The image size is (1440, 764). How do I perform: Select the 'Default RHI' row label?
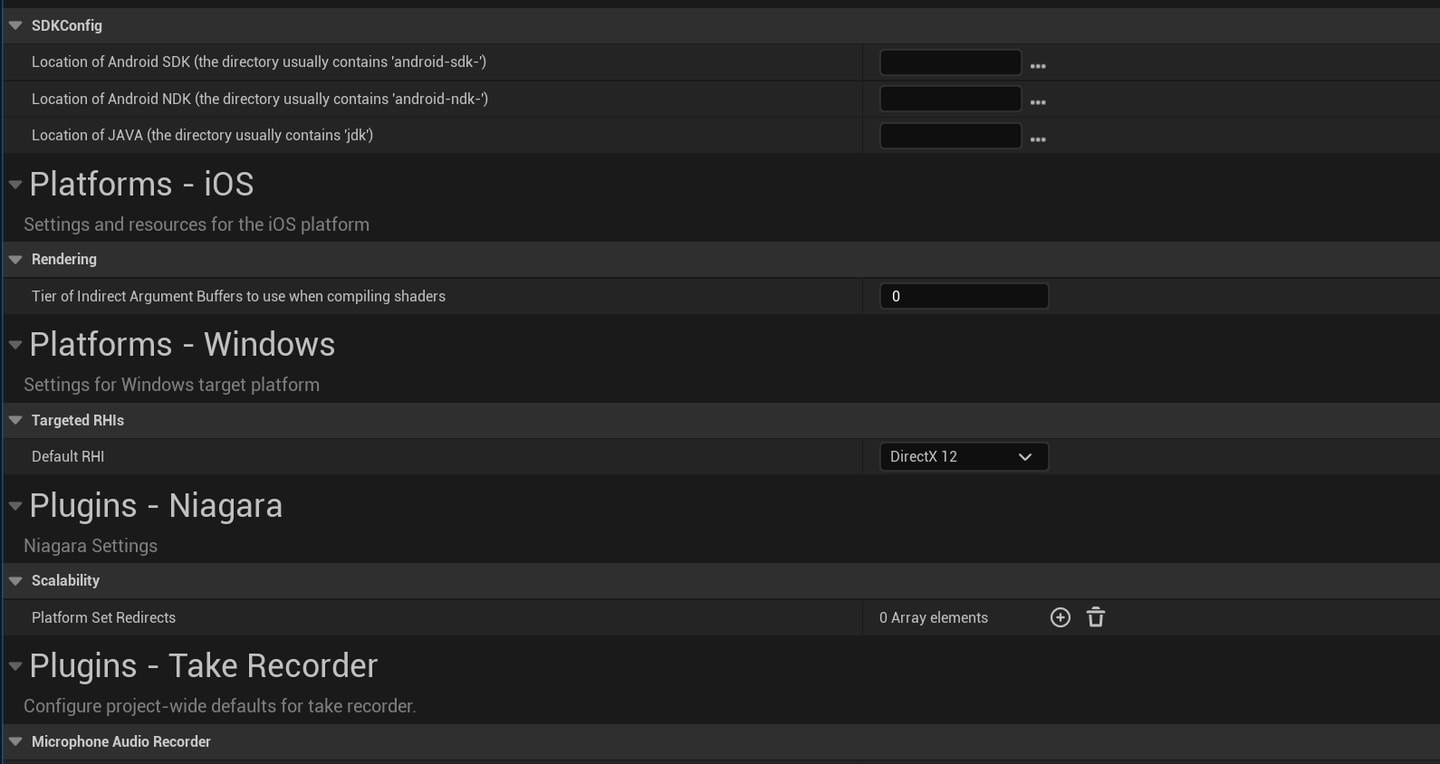(68, 456)
